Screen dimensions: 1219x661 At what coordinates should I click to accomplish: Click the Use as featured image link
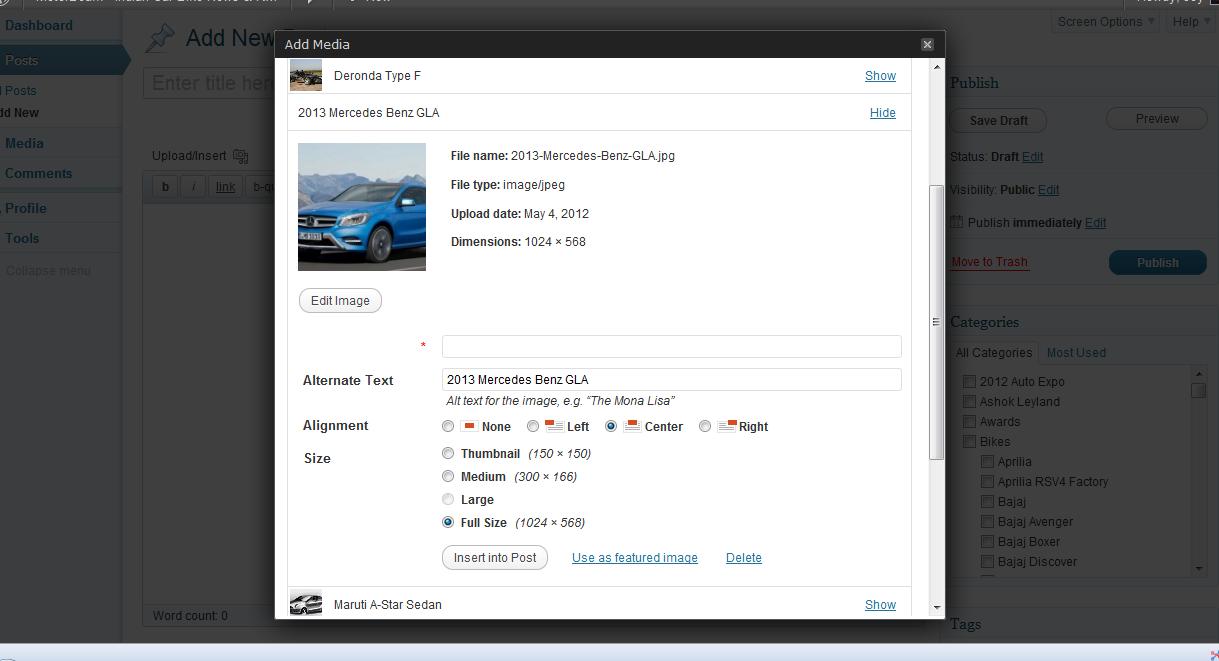635,558
